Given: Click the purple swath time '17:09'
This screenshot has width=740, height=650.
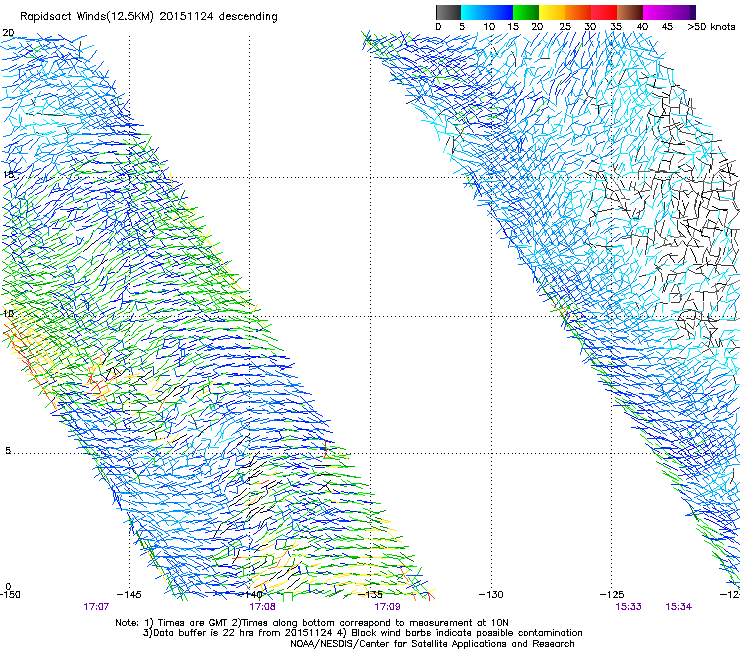Looking at the screenshot, I should [387, 607].
